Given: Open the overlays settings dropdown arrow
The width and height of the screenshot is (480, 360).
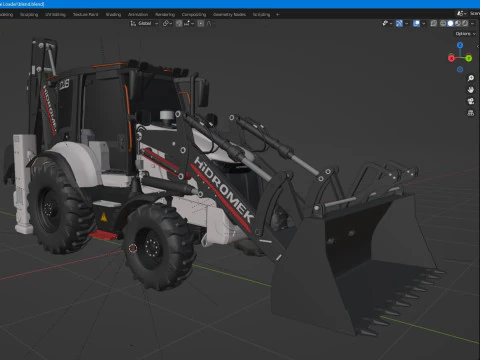Looking at the screenshot, I should 424,23.
